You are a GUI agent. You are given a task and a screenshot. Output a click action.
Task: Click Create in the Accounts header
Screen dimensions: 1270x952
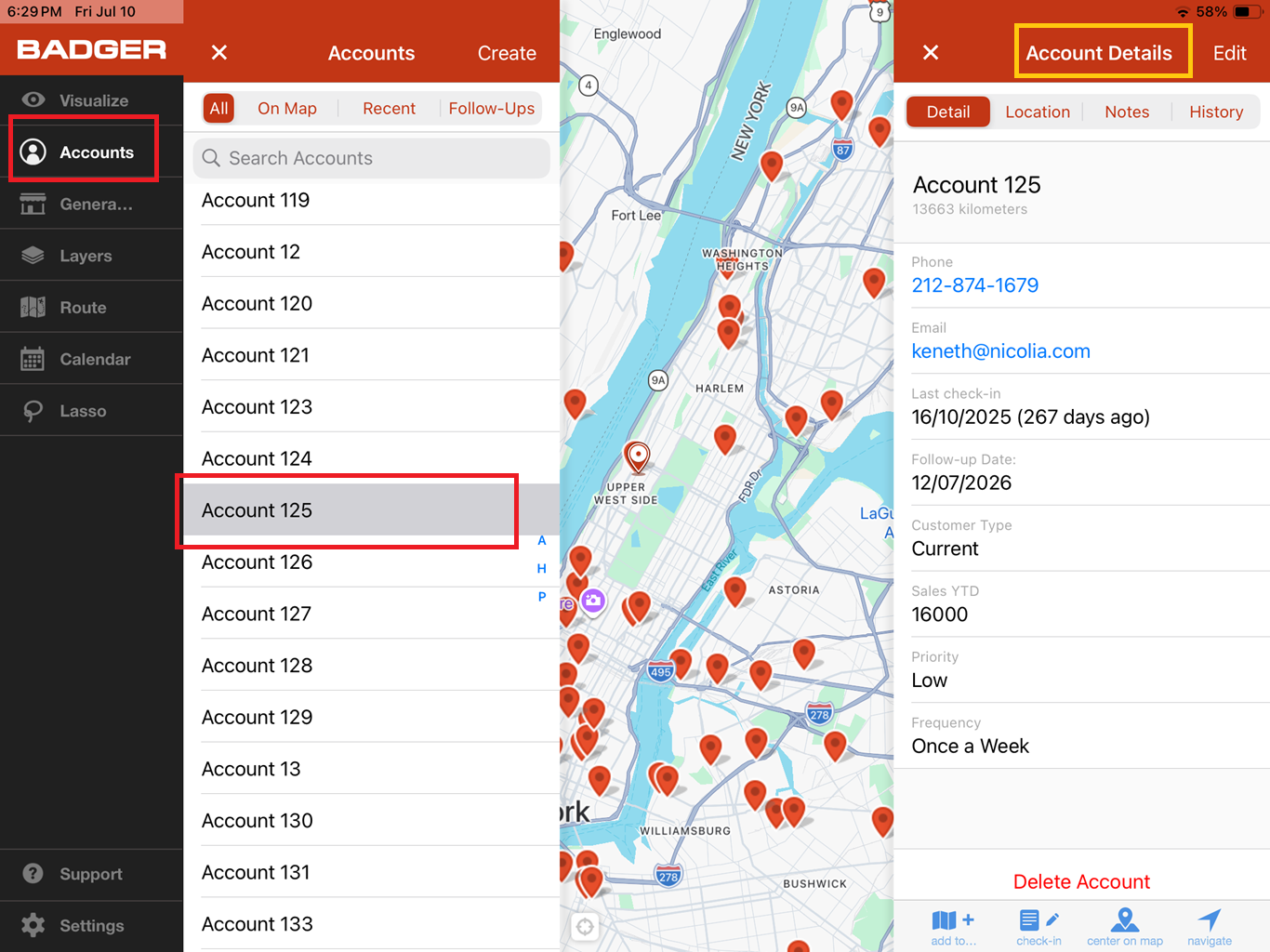tap(507, 53)
